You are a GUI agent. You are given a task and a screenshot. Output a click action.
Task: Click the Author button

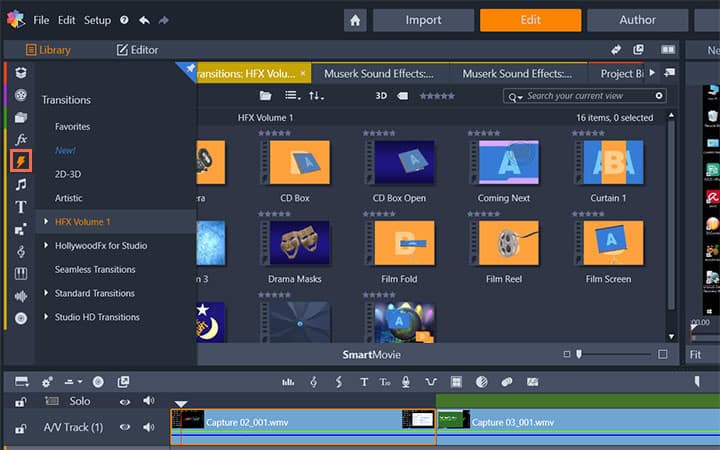point(637,20)
